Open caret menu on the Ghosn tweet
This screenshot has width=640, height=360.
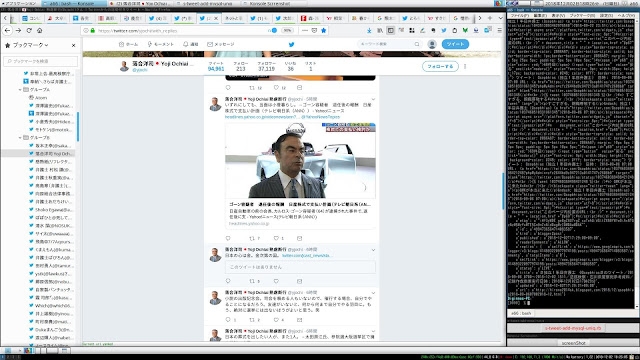373,100
